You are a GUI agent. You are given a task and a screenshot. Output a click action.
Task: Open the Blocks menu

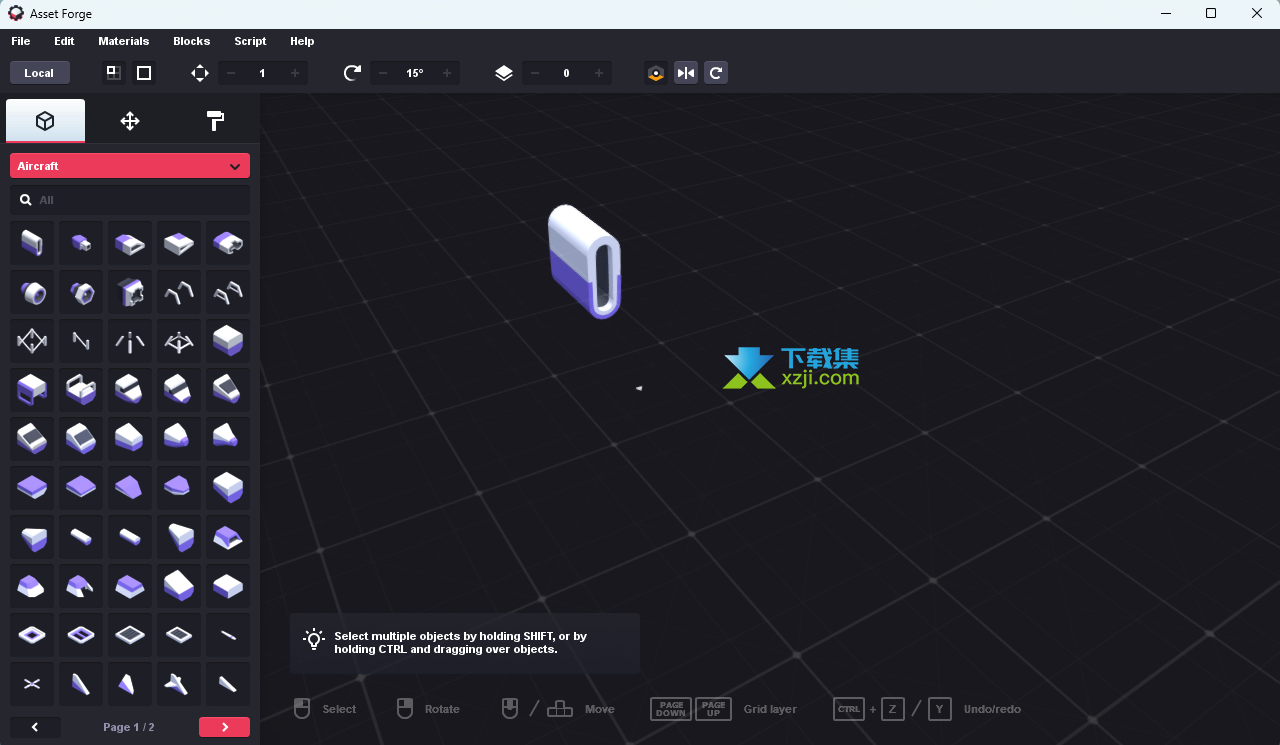[192, 41]
